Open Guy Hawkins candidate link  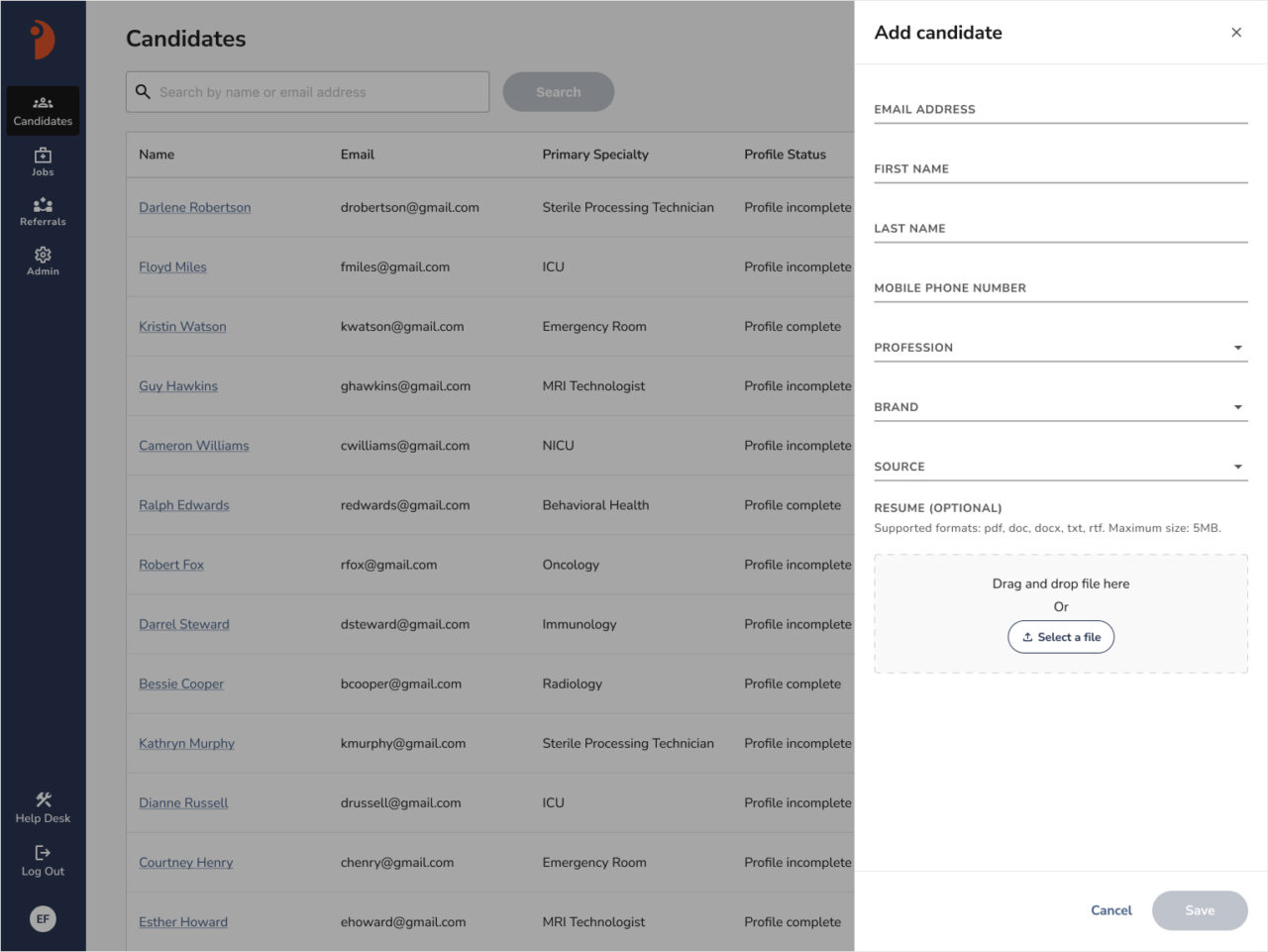(178, 385)
